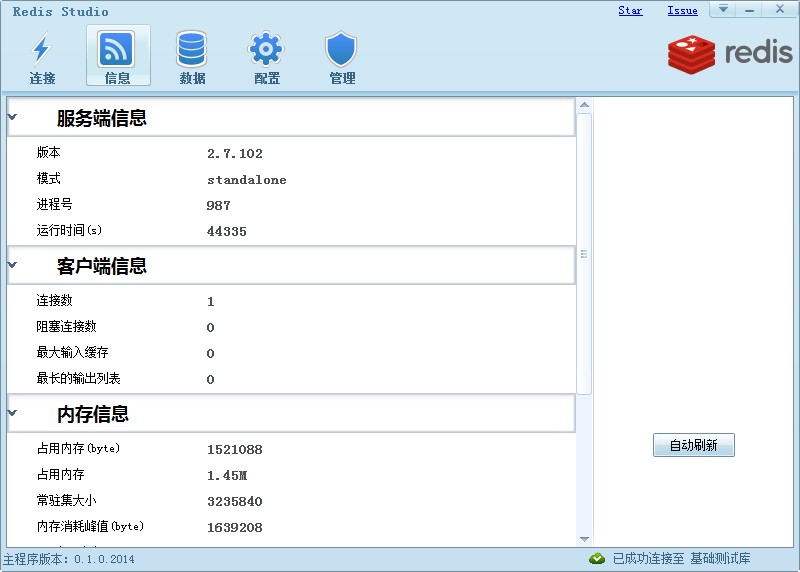The width and height of the screenshot is (800, 572).
Task: Click the 运行时间(s) row label
Action: point(69,230)
